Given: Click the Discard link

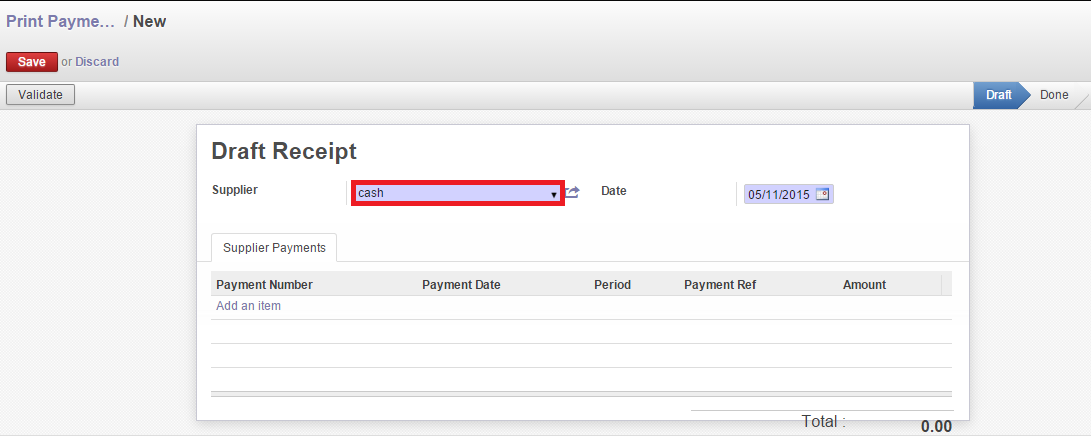Looking at the screenshot, I should (x=97, y=62).
